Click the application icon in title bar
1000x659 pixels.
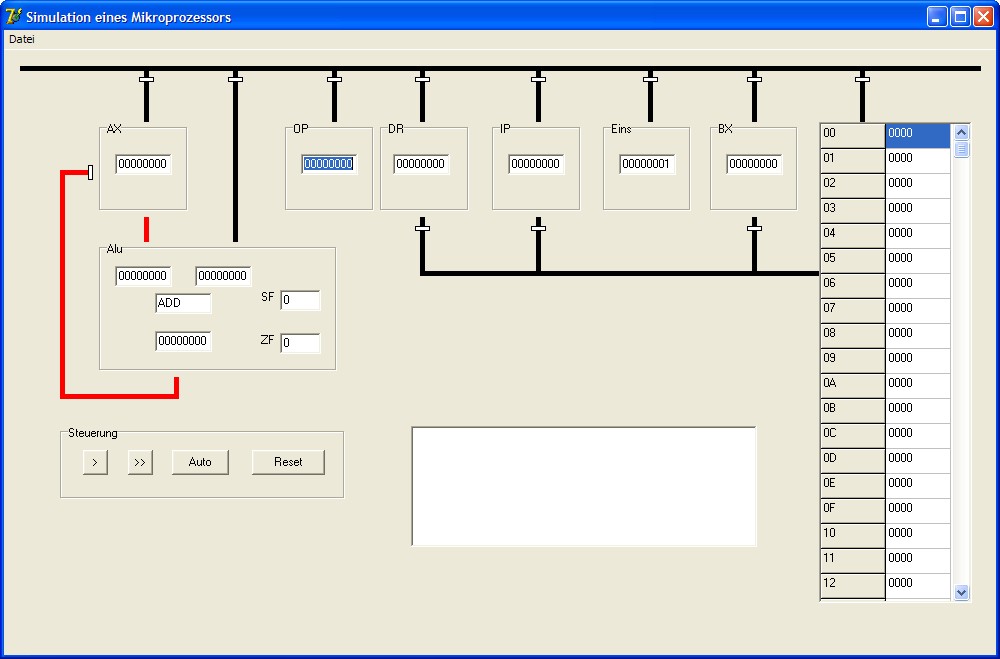pos(13,17)
